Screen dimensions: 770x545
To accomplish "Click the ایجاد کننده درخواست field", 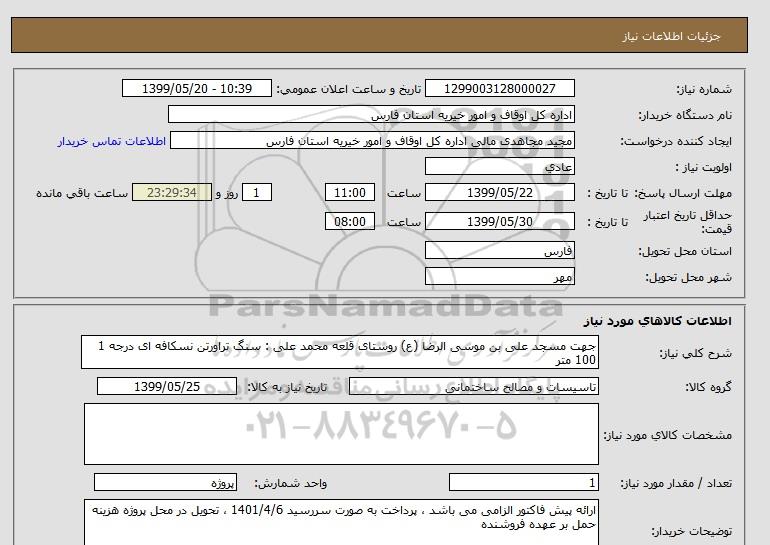I will [x=372, y=140].
